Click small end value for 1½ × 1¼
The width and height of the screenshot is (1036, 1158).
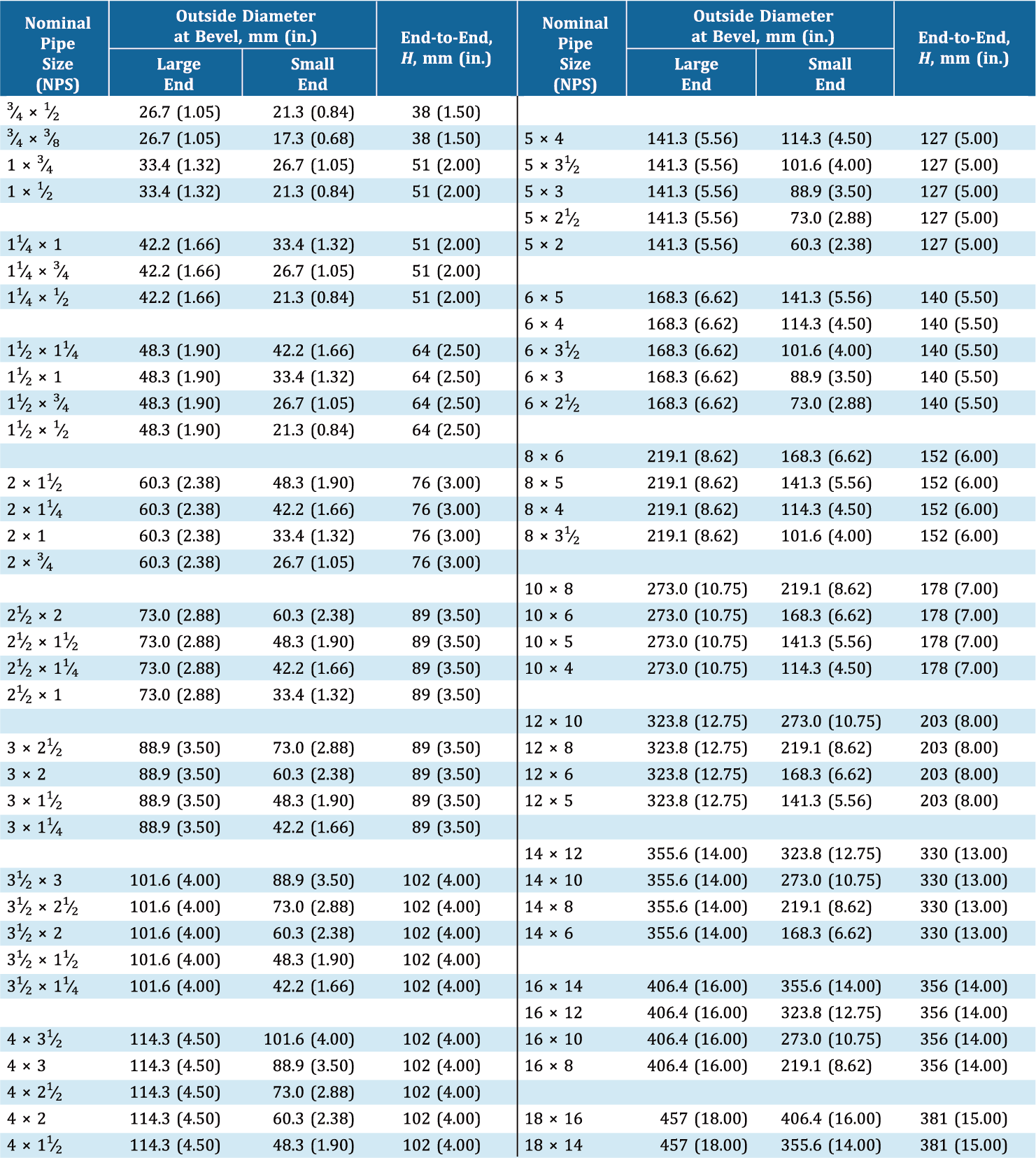click(x=313, y=351)
